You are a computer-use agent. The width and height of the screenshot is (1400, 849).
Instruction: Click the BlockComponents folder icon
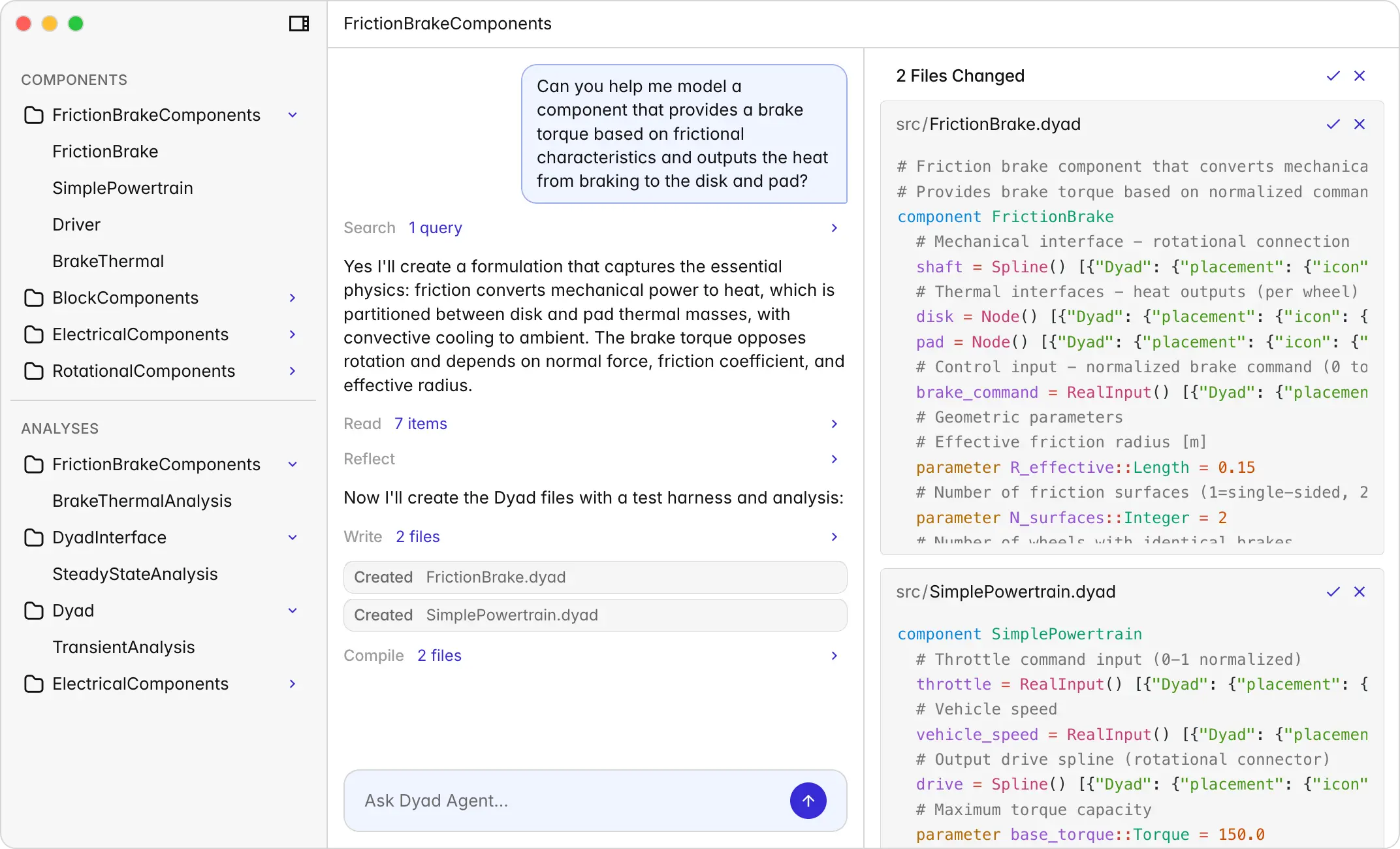pyautogui.click(x=34, y=298)
